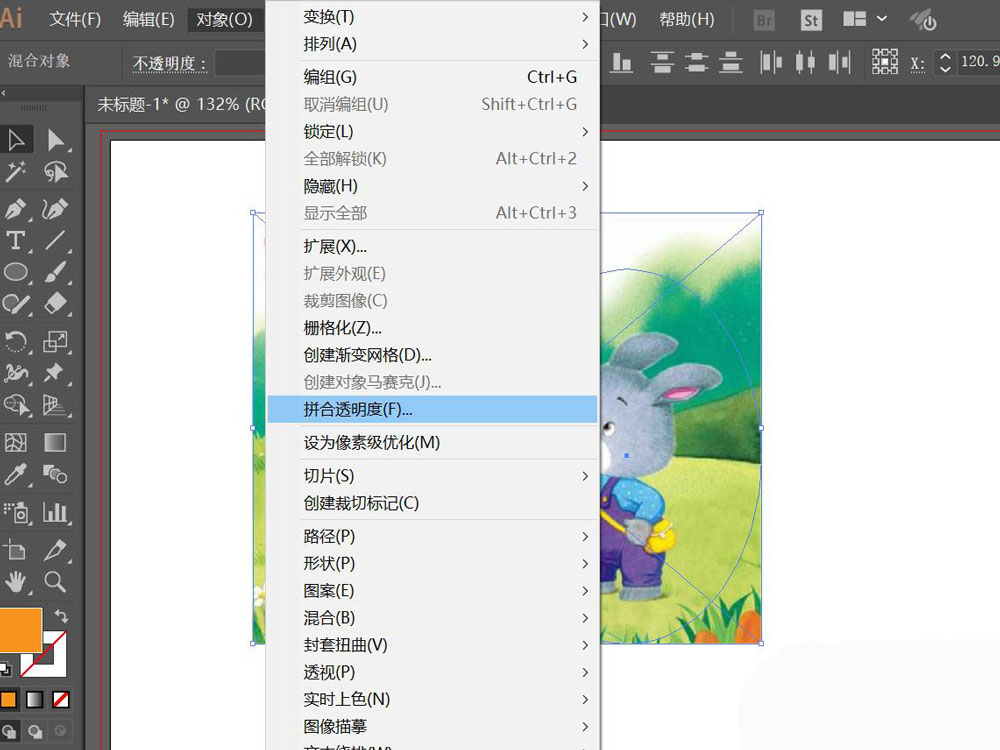Choose the Symbol Sprayer tool
The image size is (1000, 750).
tap(16, 512)
